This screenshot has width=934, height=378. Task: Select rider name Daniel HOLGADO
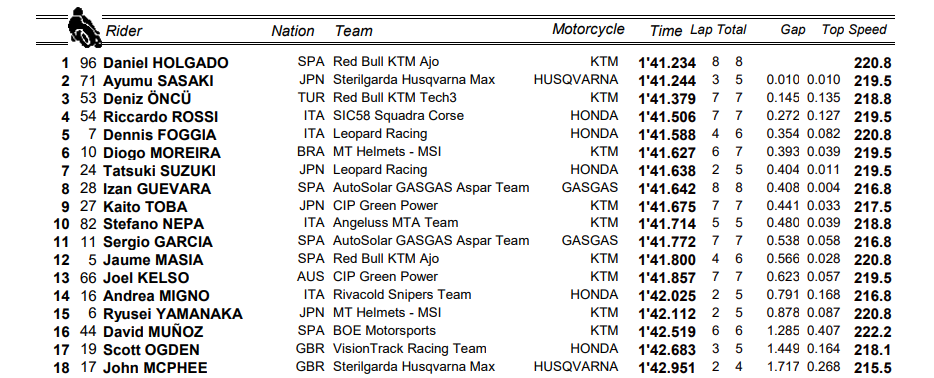[x=166, y=63]
